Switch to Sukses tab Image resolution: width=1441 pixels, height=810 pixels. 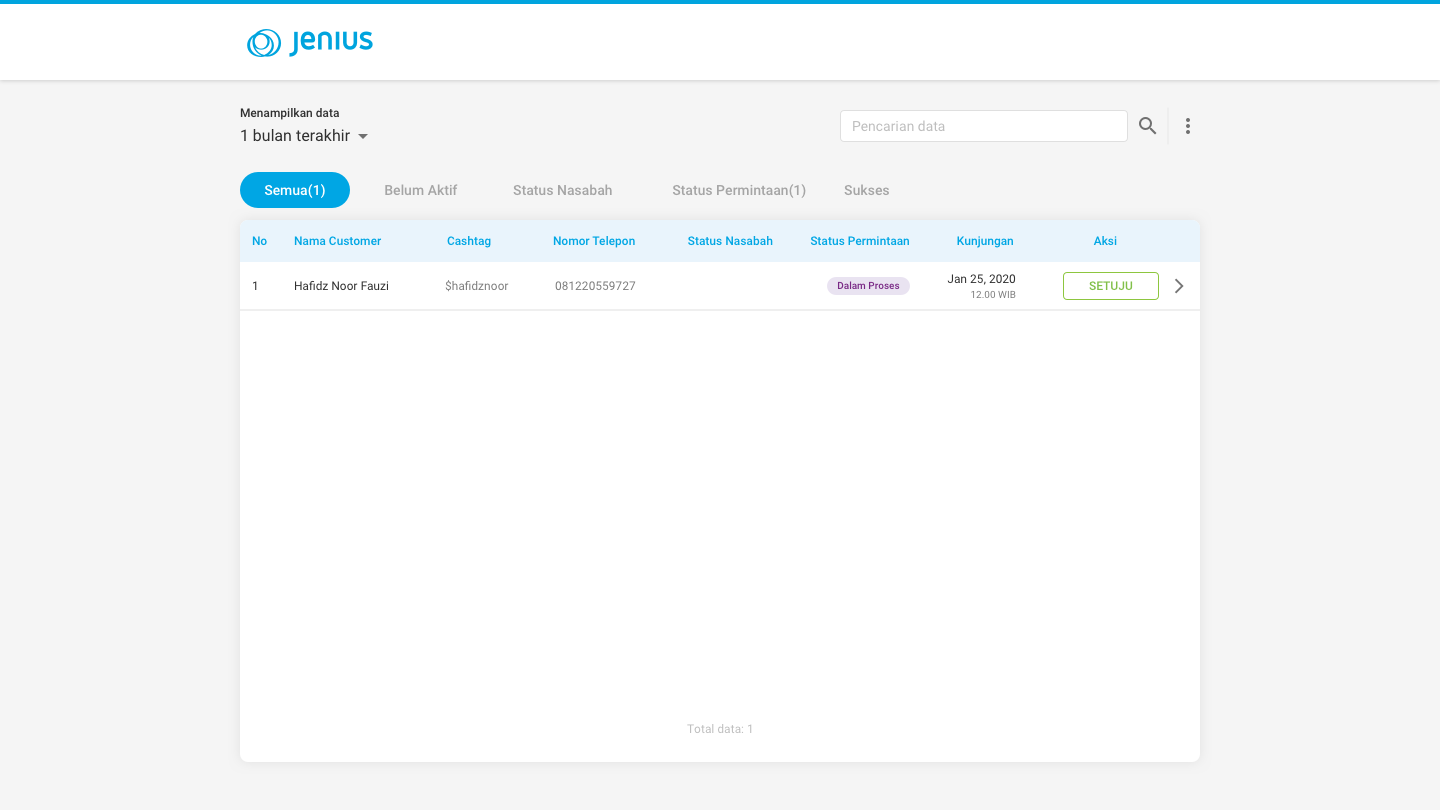867,190
